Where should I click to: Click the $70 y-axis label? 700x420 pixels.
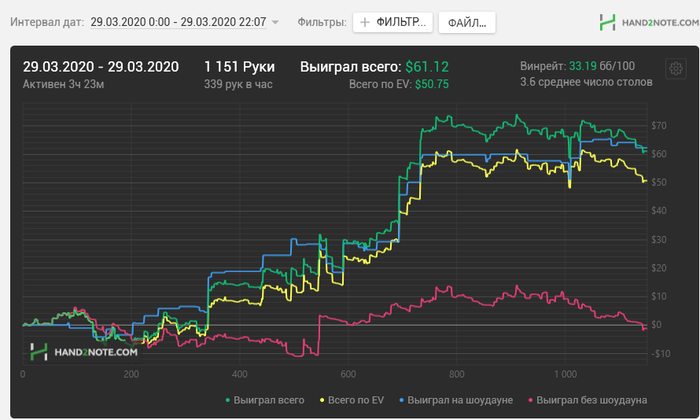pyautogui.click(x=659, y=126)
